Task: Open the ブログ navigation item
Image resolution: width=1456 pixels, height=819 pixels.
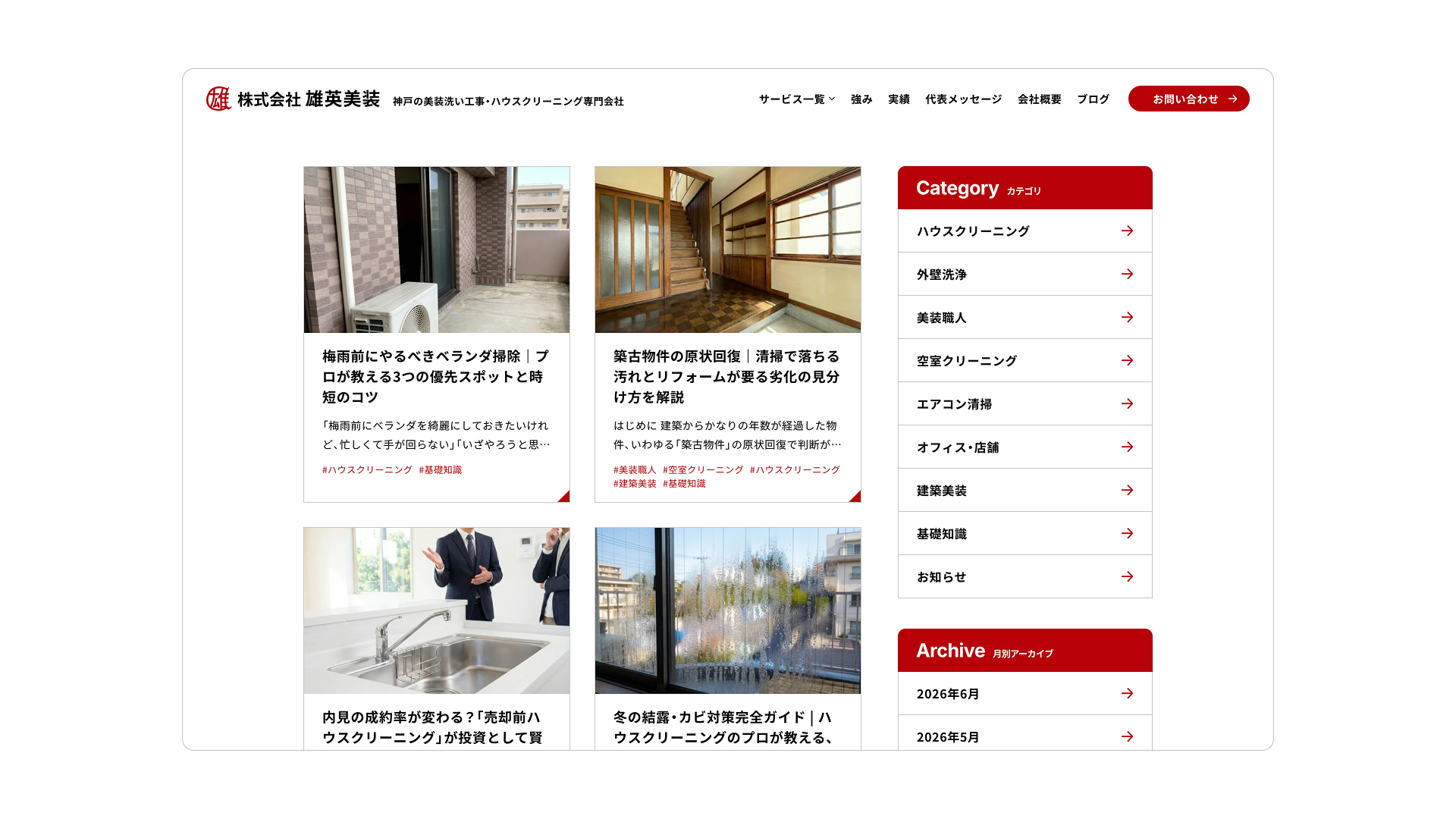Action: pos(1093,99)
